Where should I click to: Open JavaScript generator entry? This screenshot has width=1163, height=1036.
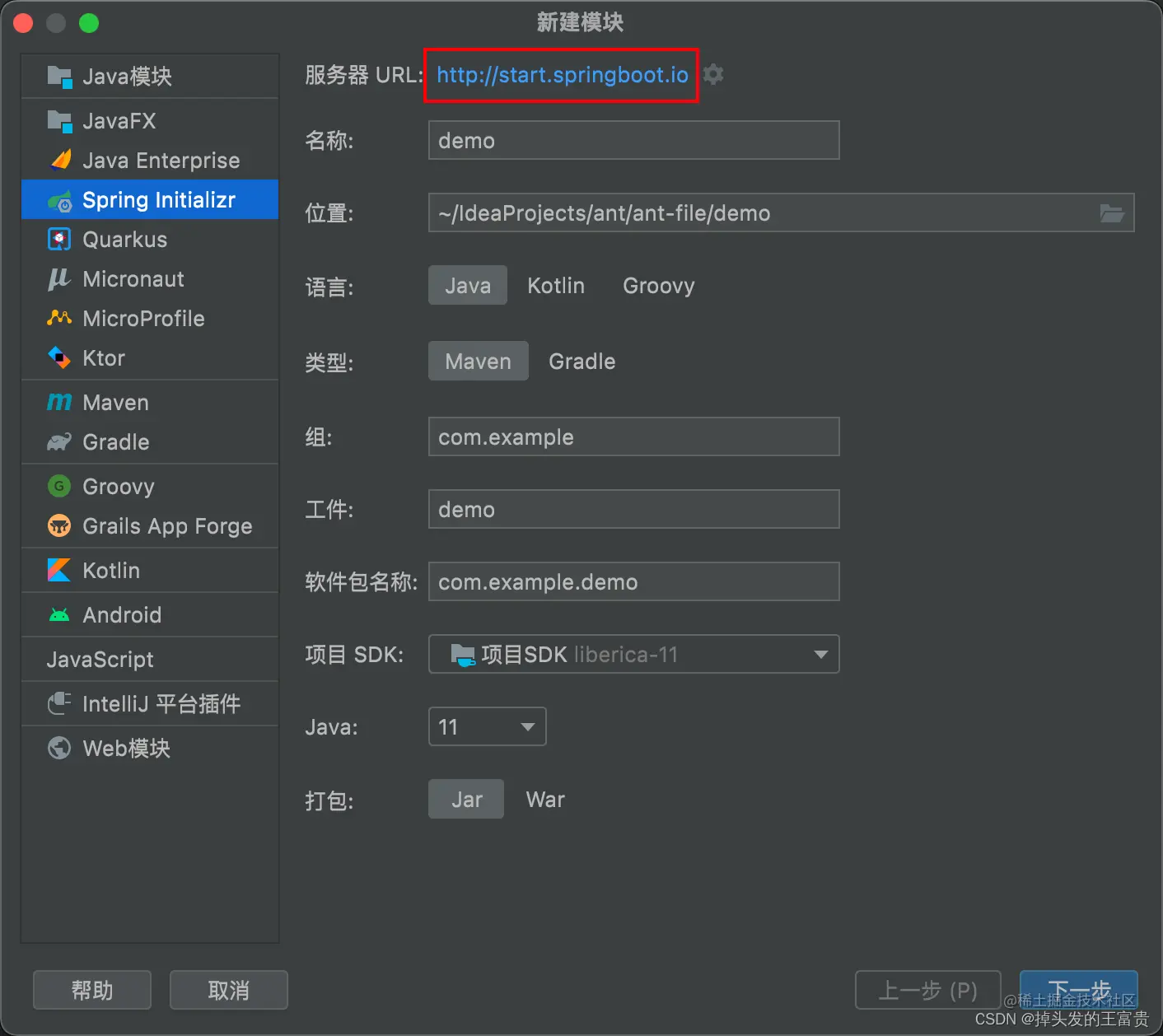150,660
